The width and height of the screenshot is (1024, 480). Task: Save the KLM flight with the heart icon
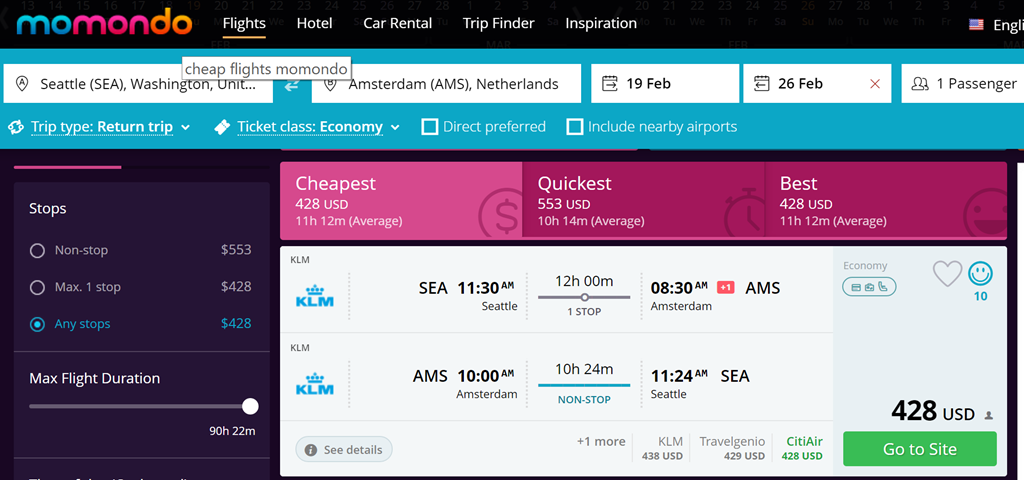pos(946,273)
